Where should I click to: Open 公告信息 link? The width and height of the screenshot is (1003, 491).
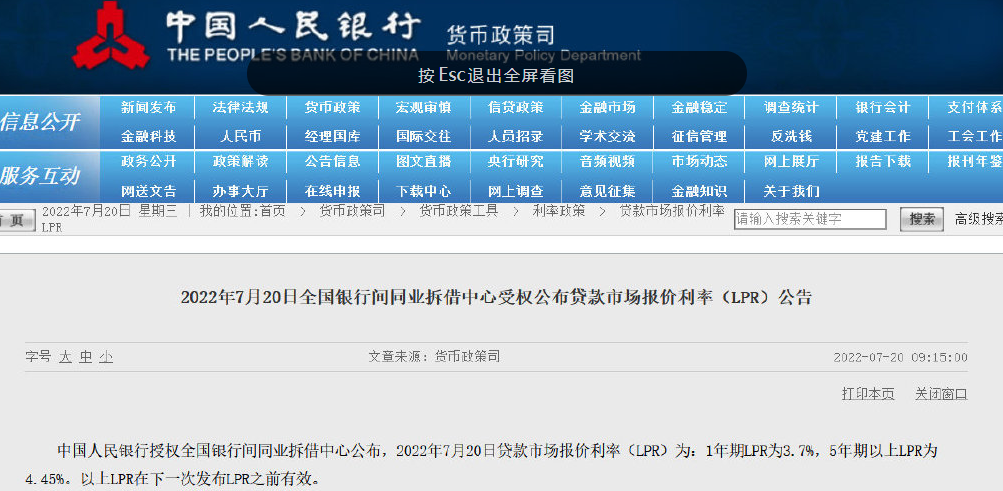(333, 161)
